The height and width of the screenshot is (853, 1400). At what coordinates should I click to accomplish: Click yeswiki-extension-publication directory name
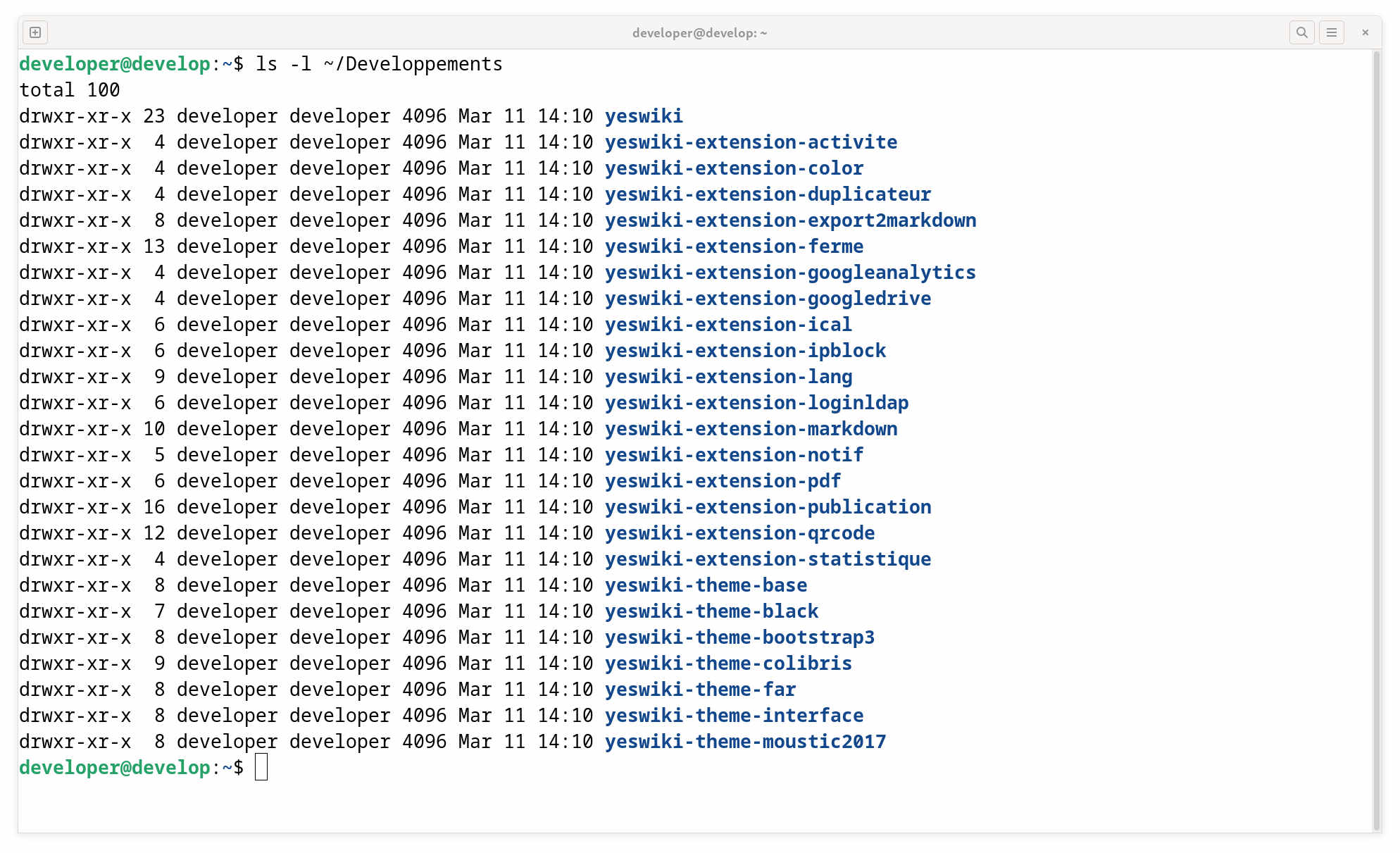[x=767, y=507]
